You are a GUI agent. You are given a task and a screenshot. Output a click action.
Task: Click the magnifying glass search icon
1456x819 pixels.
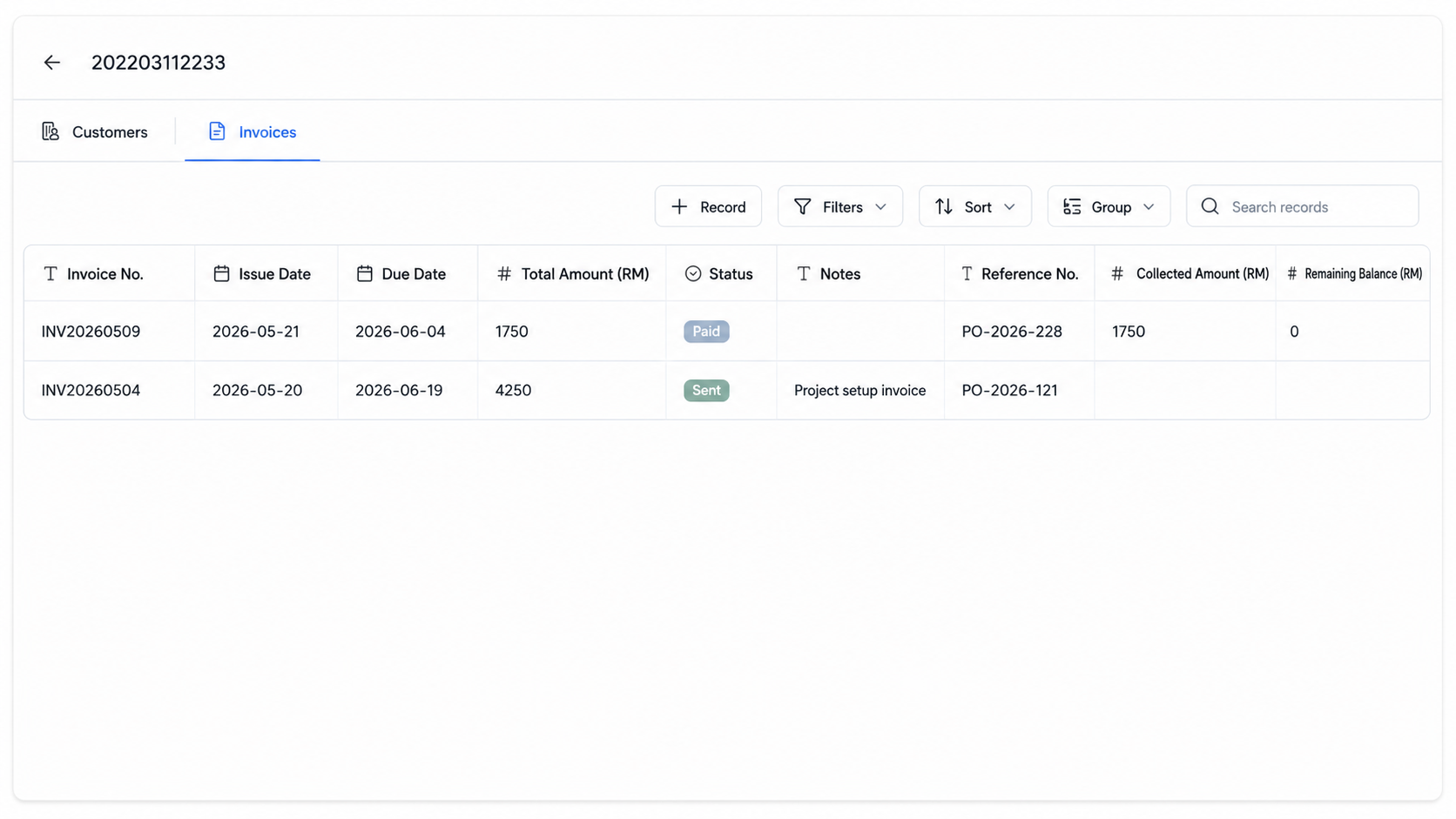pos(1210,206)
